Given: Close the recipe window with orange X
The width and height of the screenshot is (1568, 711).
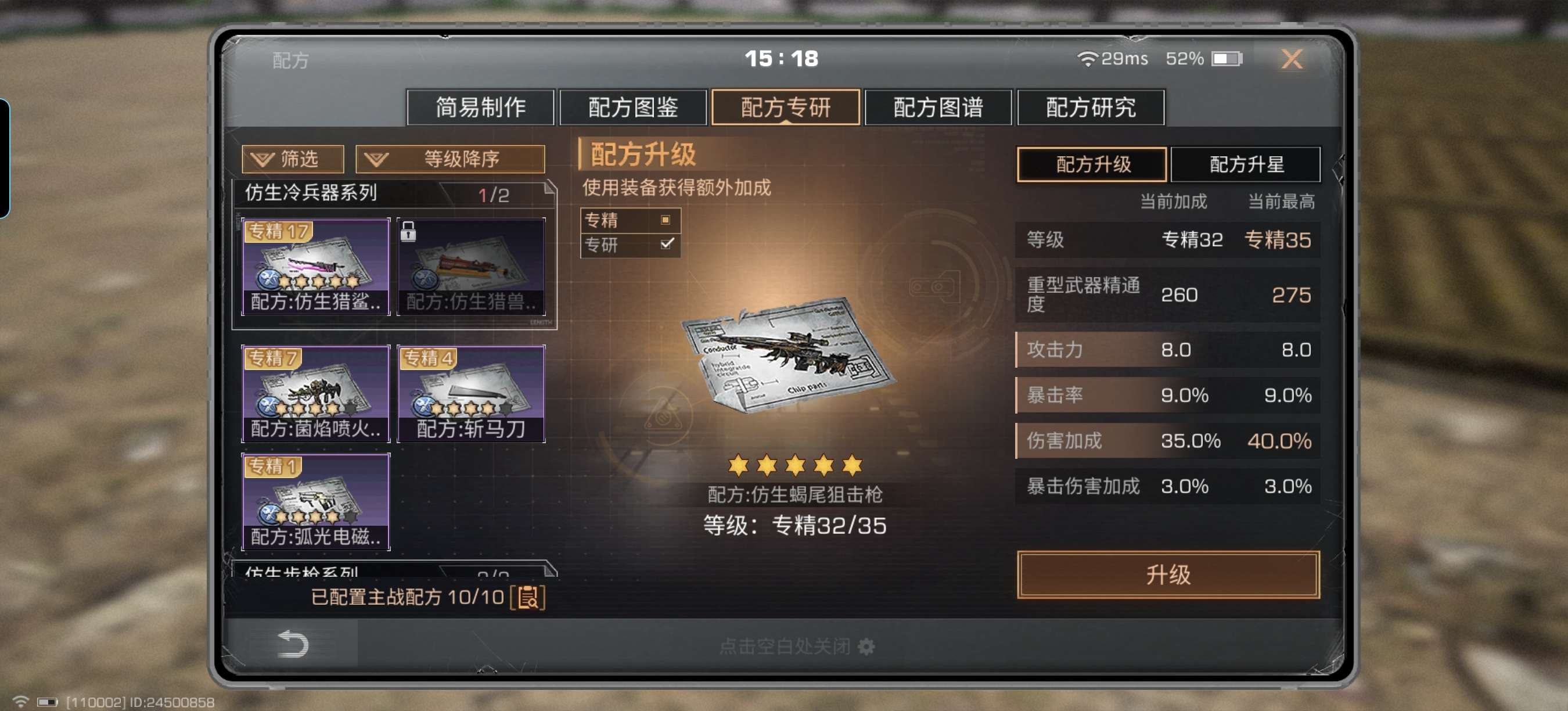Looking at the screenshot, I should click(1292, 59).
